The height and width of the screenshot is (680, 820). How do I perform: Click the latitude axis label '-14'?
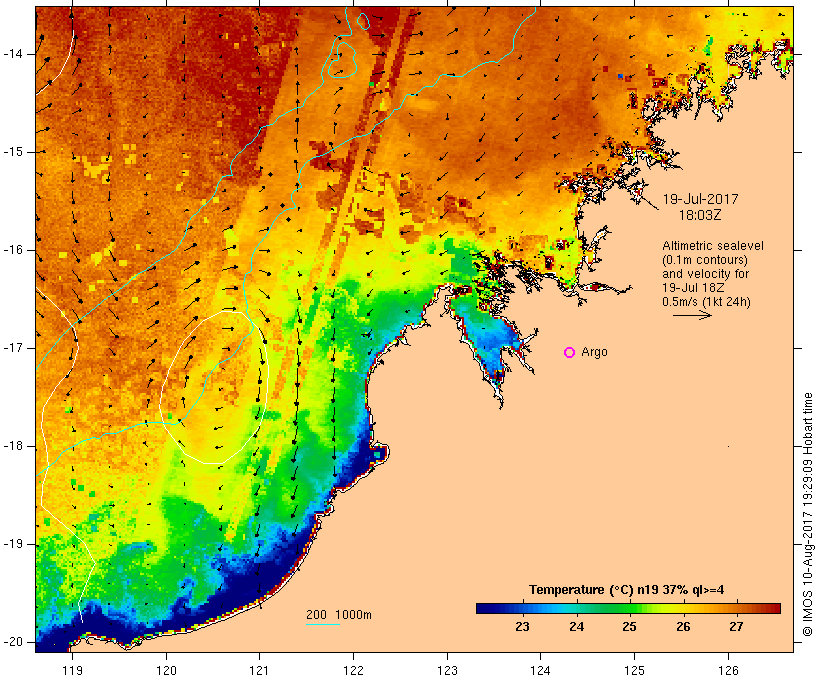tap(13, 54)
